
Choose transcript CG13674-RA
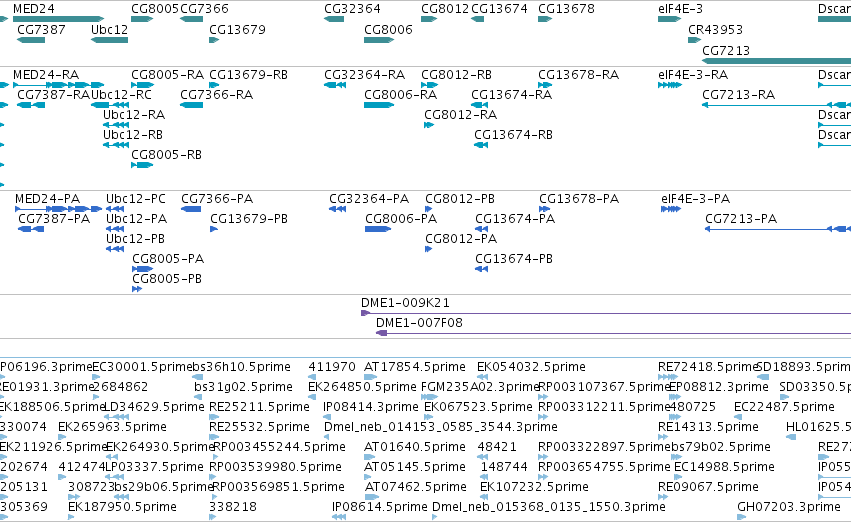tap(512, 94)
